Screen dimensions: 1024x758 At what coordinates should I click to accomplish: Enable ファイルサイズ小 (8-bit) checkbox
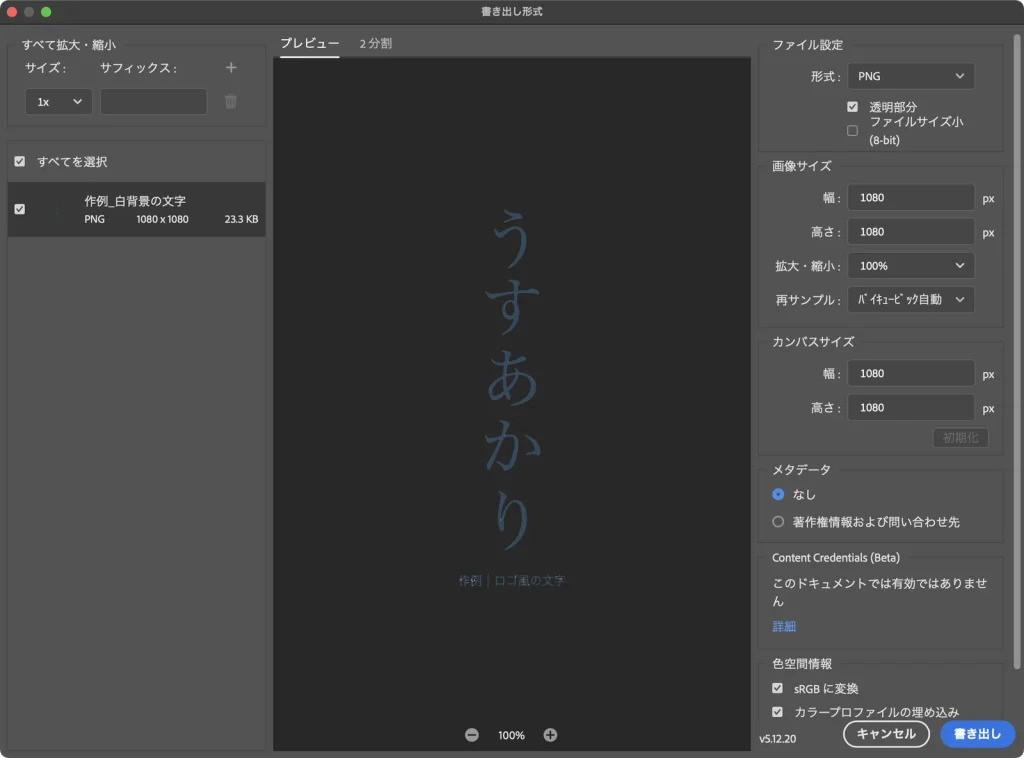pyautogui.click(x=852, y=131)
